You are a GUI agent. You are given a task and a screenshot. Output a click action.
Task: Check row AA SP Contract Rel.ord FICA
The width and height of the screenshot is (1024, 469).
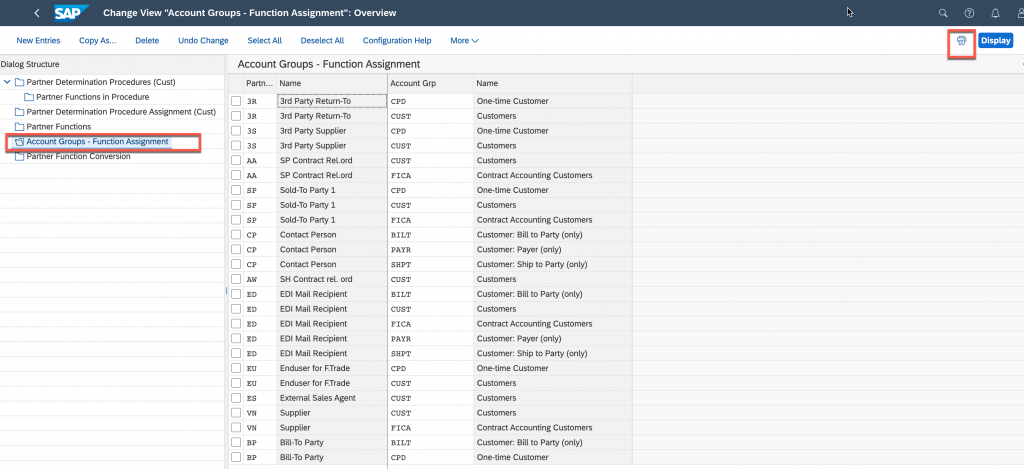236,175
